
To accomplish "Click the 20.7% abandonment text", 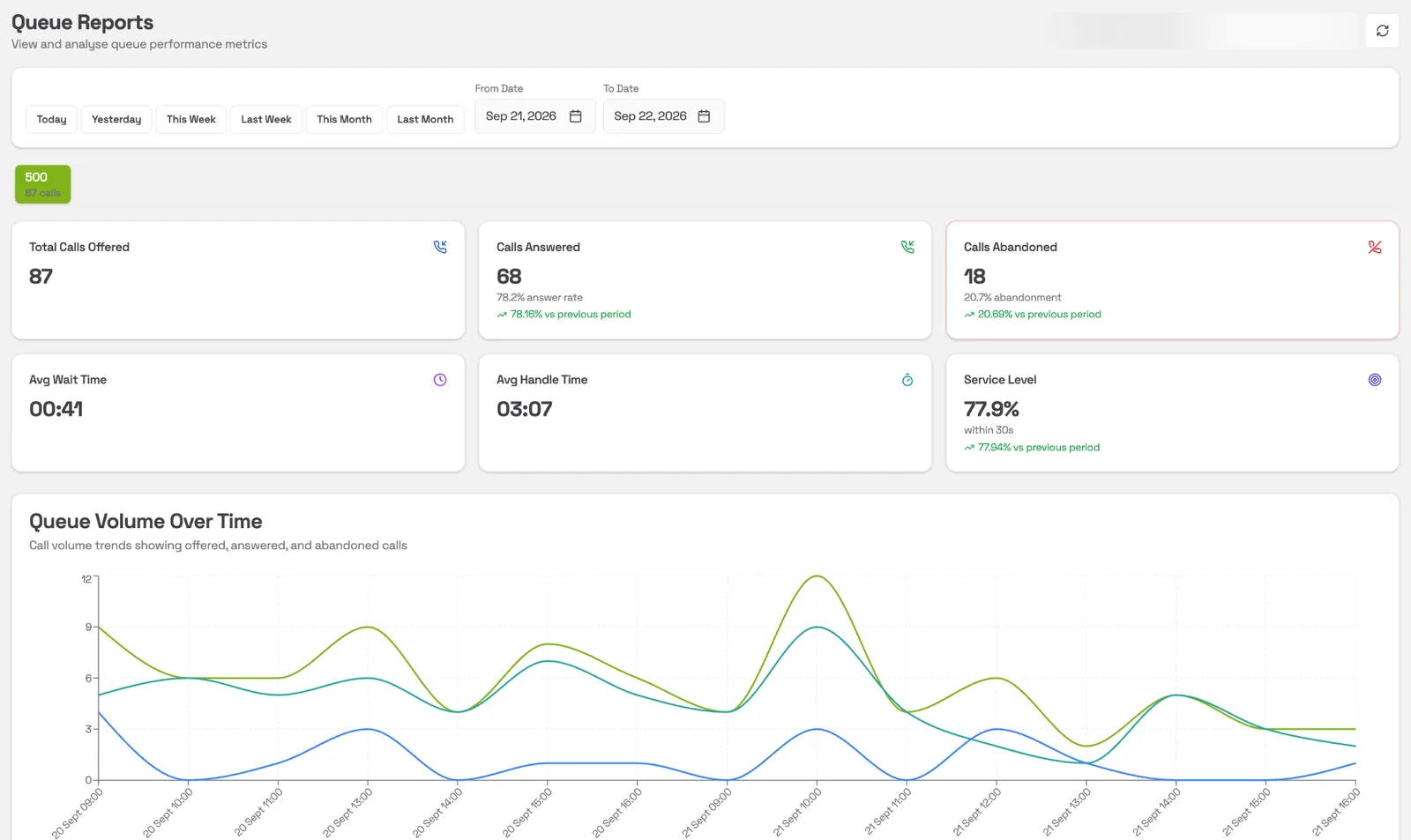I will coord(1012,298).
